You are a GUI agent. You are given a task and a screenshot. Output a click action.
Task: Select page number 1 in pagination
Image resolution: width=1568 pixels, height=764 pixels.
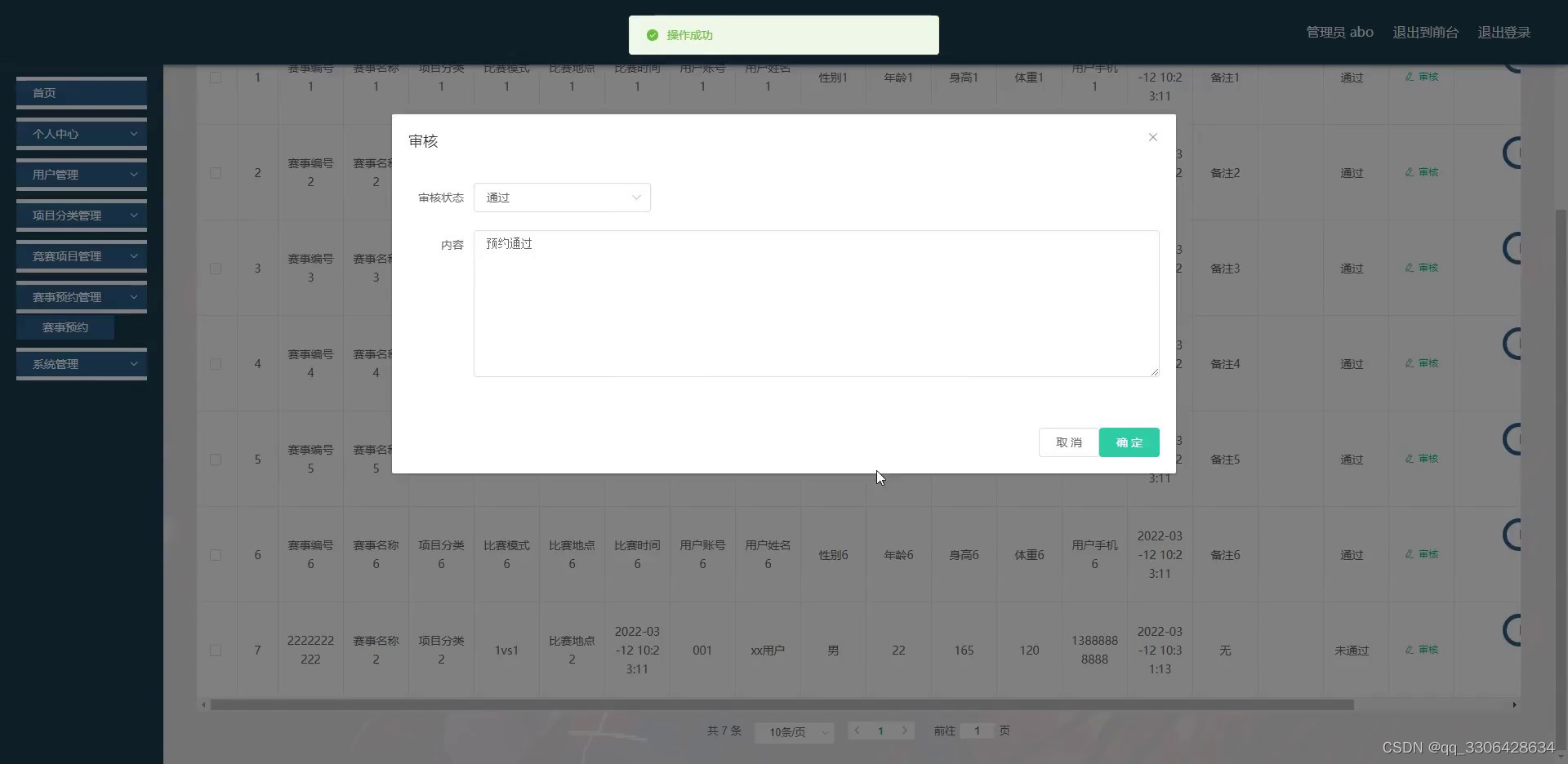pyautogui.click(x=880, y=731)
